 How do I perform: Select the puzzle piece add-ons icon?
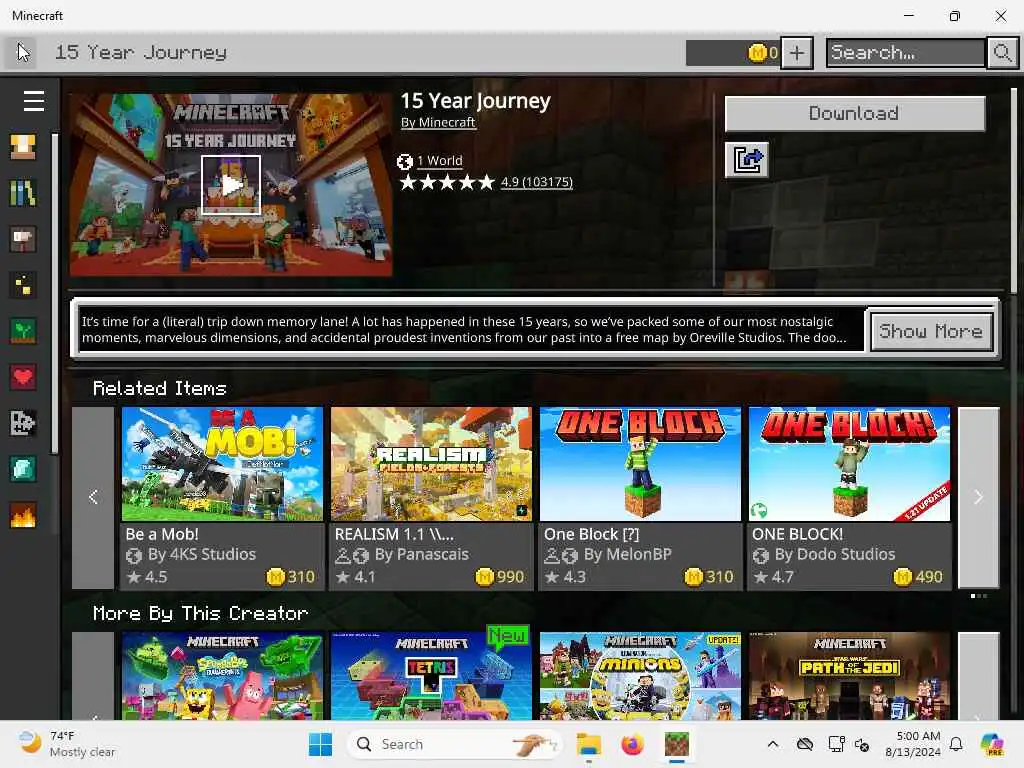(x=23, y=423)
